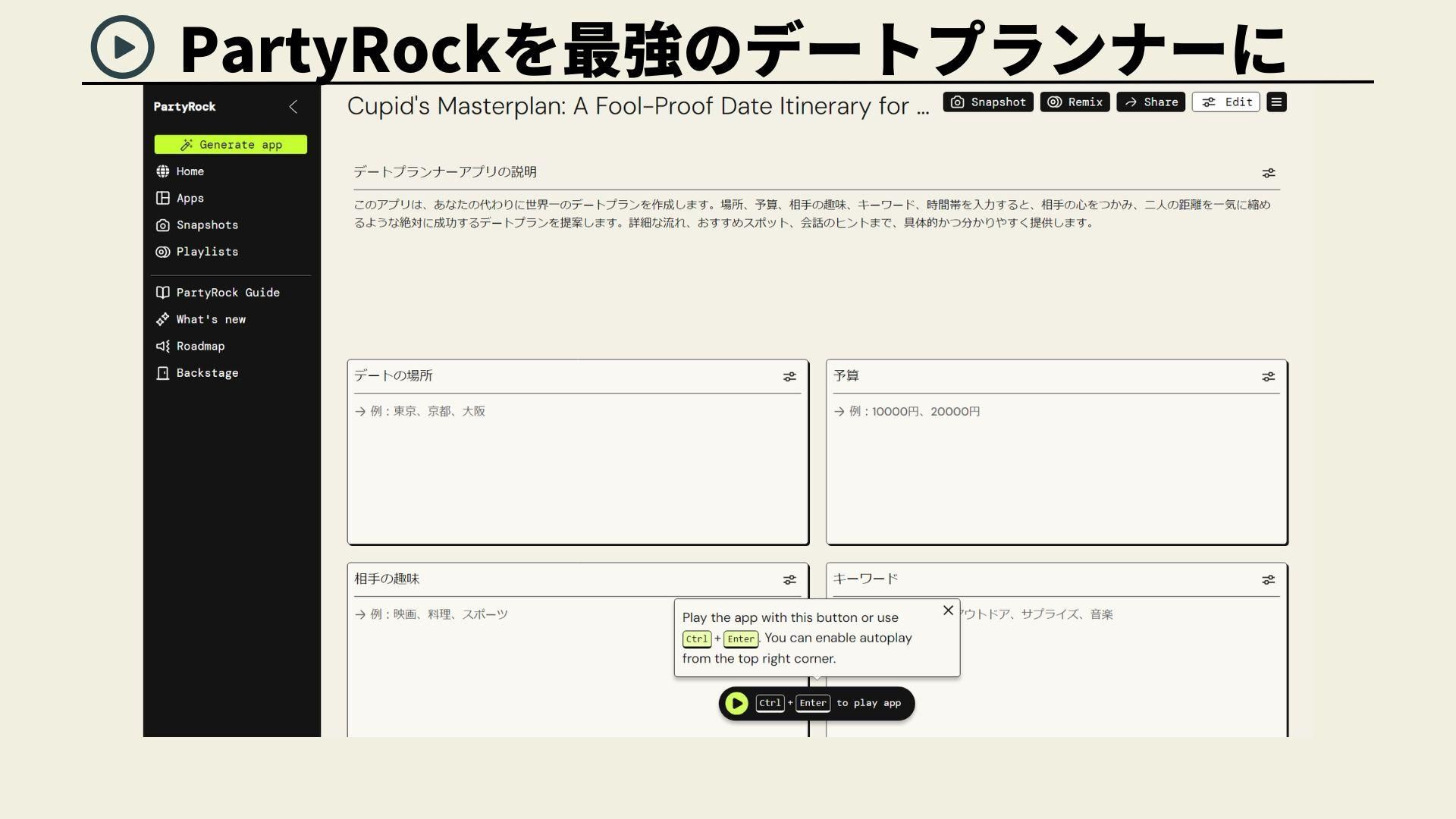The image size is (1456, 819).
Task: Click the green play app button
Action: pos(736,704)
